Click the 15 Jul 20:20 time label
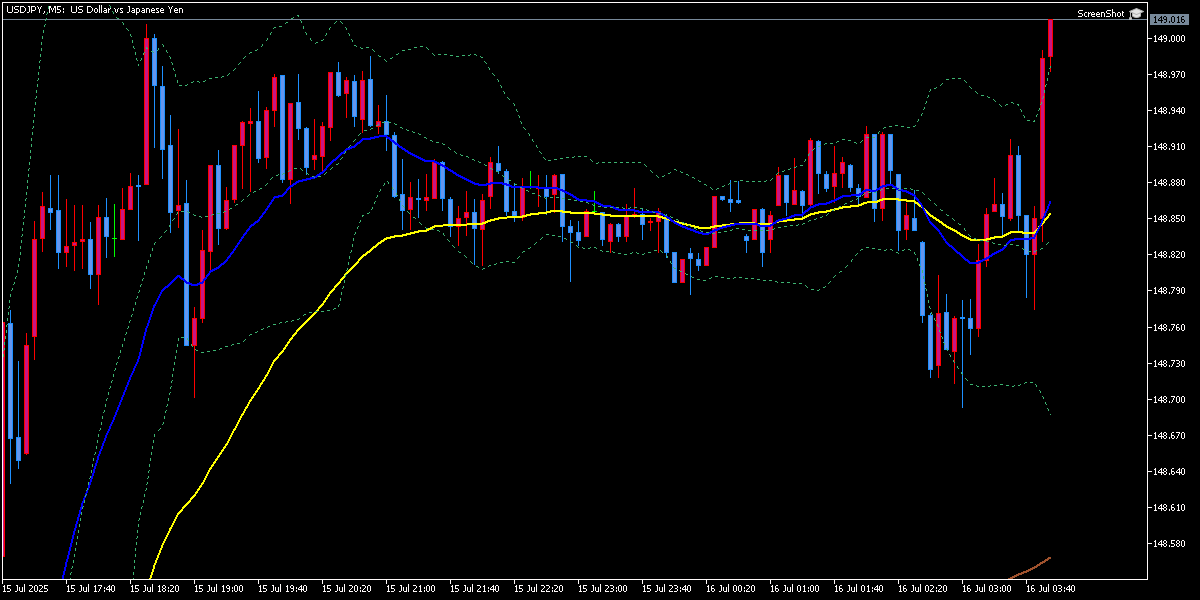The width and height of the screenshot is (1200, 600). (x=347, y=589)
